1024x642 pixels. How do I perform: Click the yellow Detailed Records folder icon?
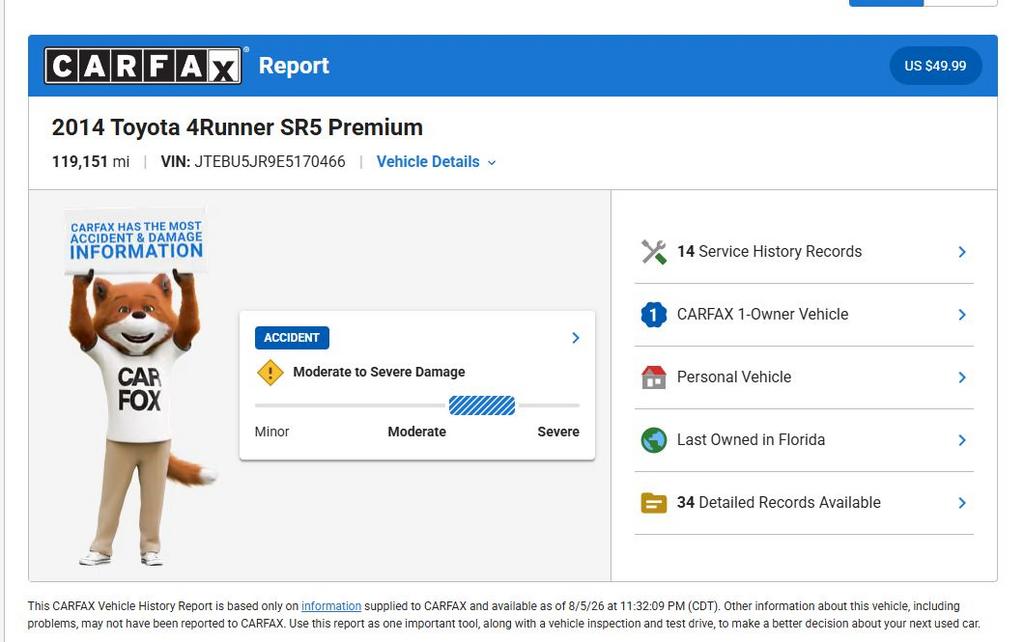(x=654, y=503)
